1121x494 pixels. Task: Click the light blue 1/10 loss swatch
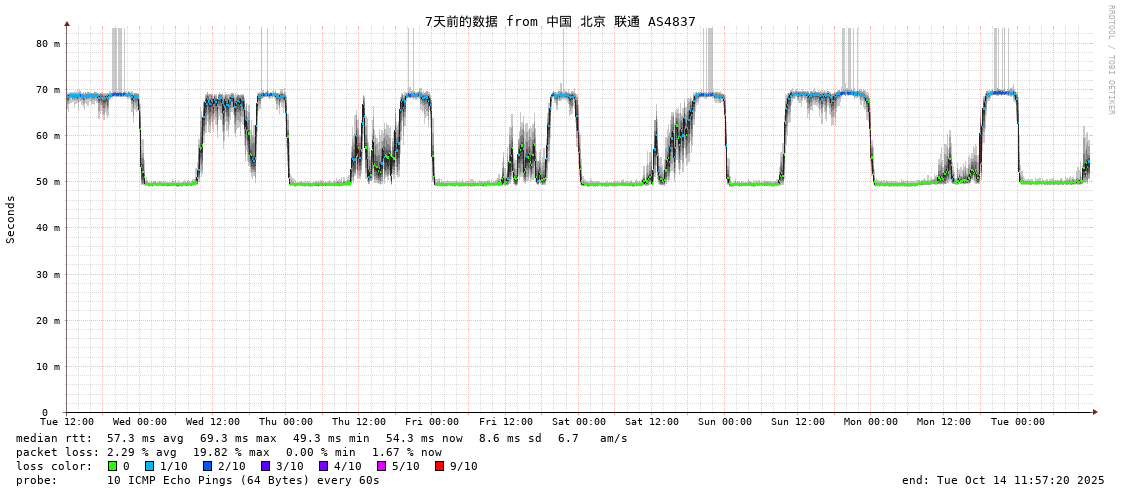(x=150, y=466)
